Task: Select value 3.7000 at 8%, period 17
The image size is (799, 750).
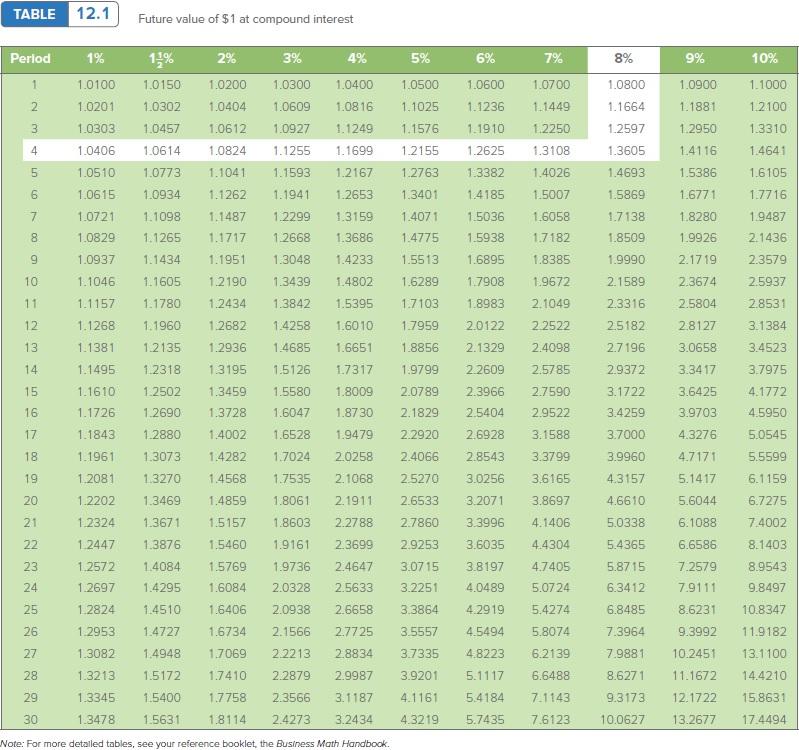Action: tap(626, 435)
